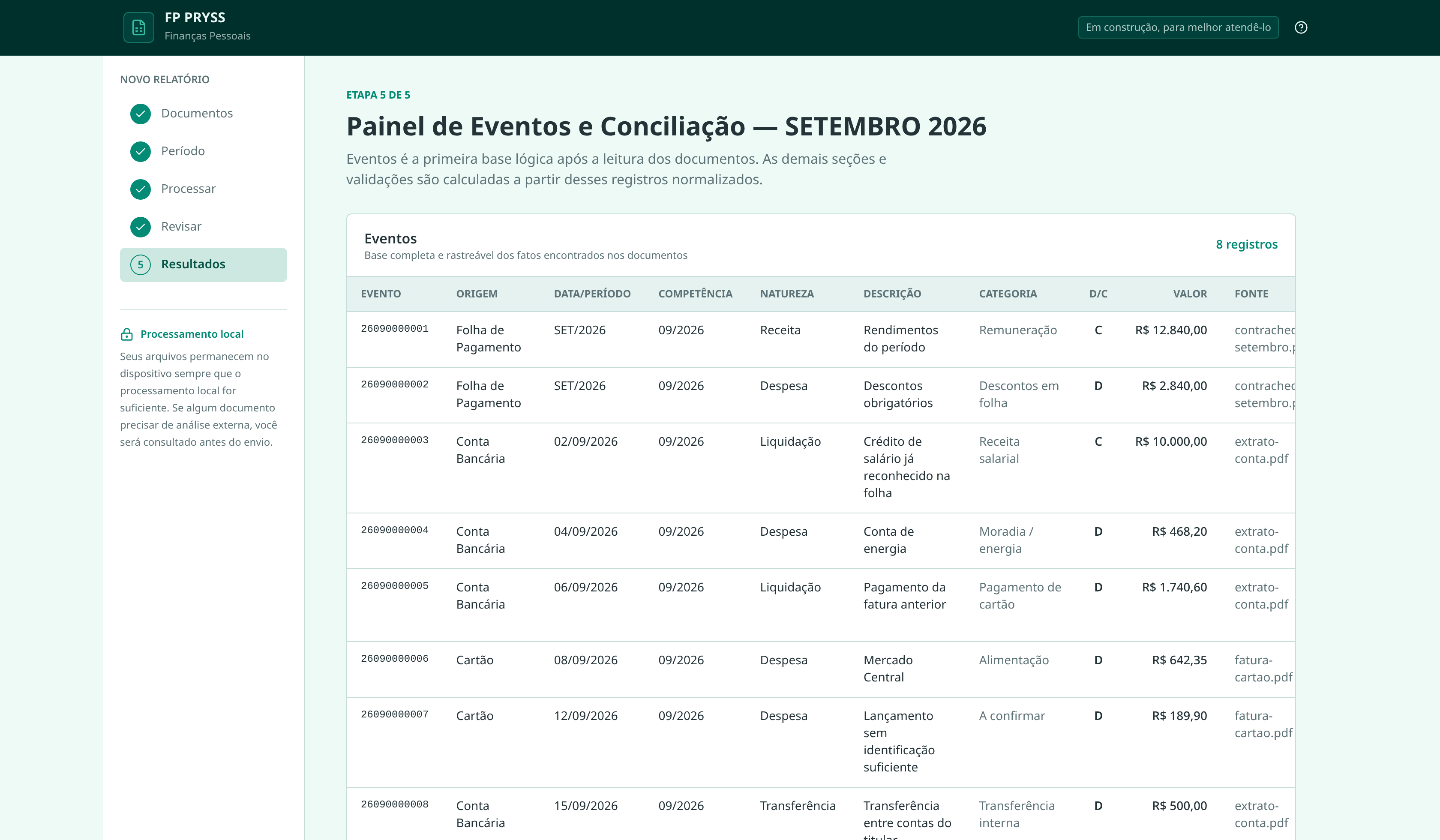
Task: Click the '8 registros' count link
Action: click(1246, 245)
